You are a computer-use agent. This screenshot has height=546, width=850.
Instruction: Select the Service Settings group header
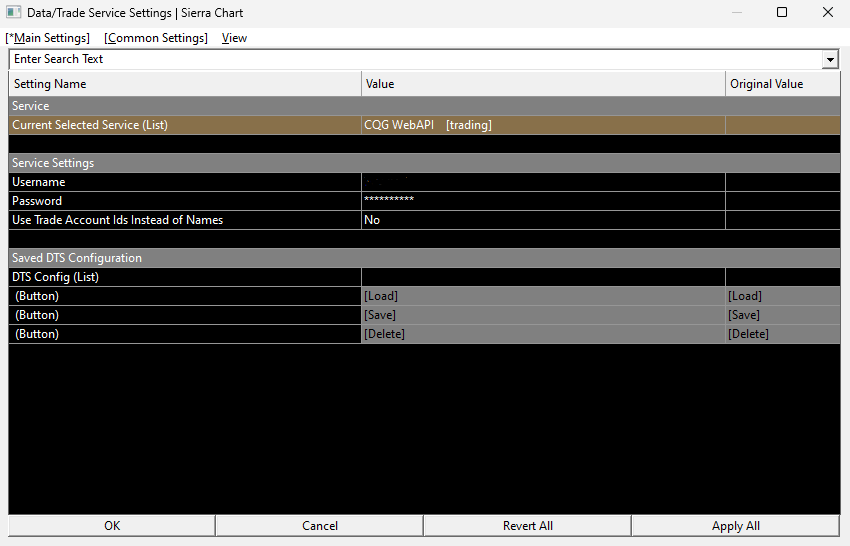click(424, 163)
